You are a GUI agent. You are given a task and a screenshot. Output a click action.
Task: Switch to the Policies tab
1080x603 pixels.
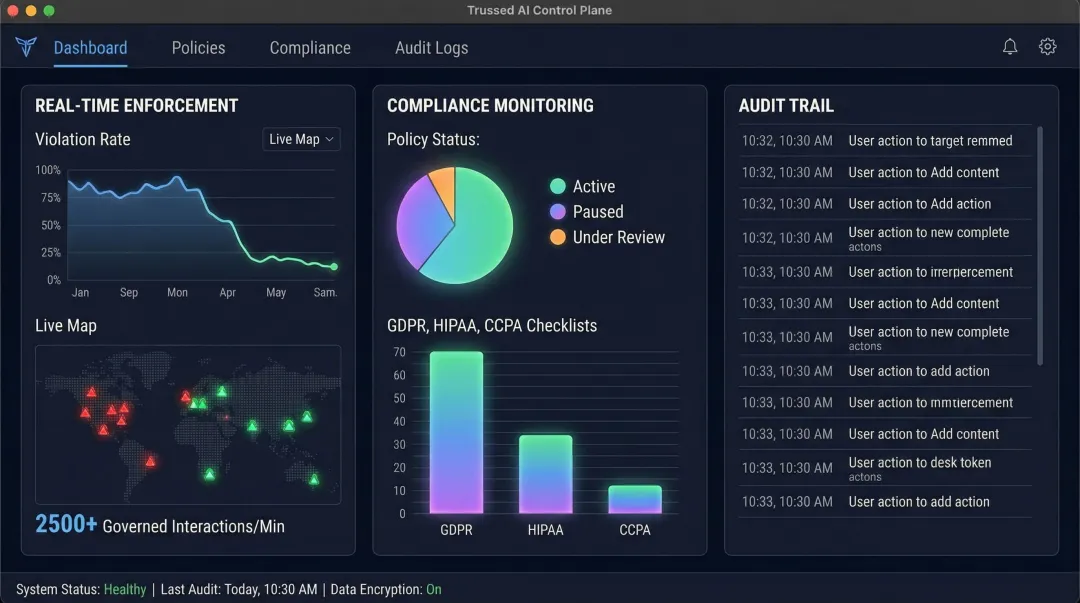pyautogui.click(x=198, y=47)
